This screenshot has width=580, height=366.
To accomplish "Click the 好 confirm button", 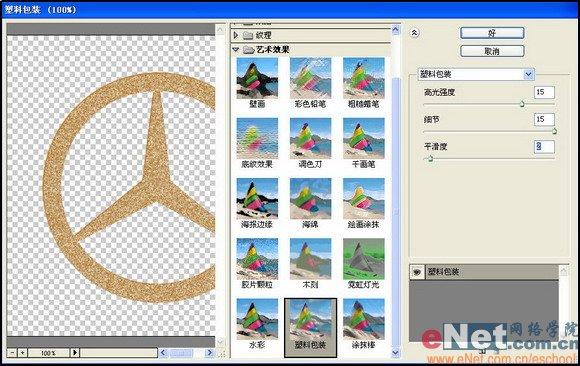I will (x=492, y=33).
